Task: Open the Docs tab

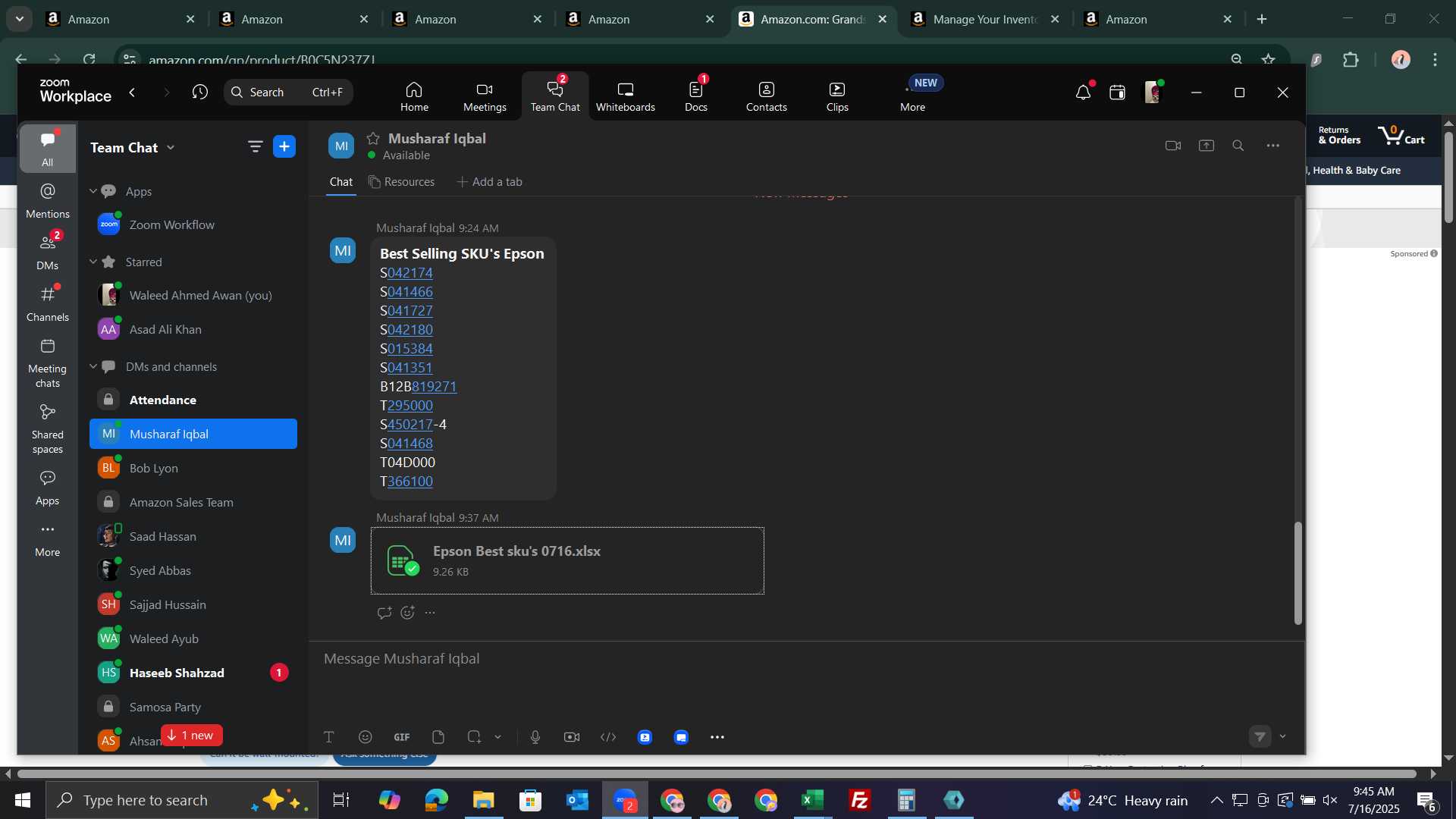Action: click(x=695, y=96)
